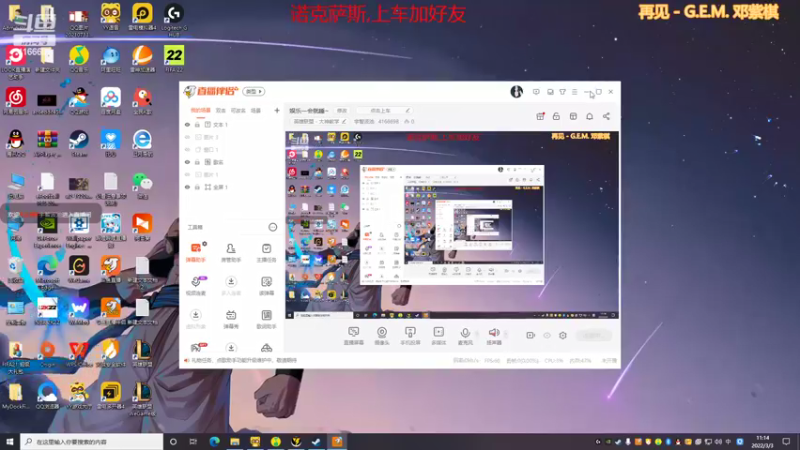Open the WeChat desktop shortcut

142,186
